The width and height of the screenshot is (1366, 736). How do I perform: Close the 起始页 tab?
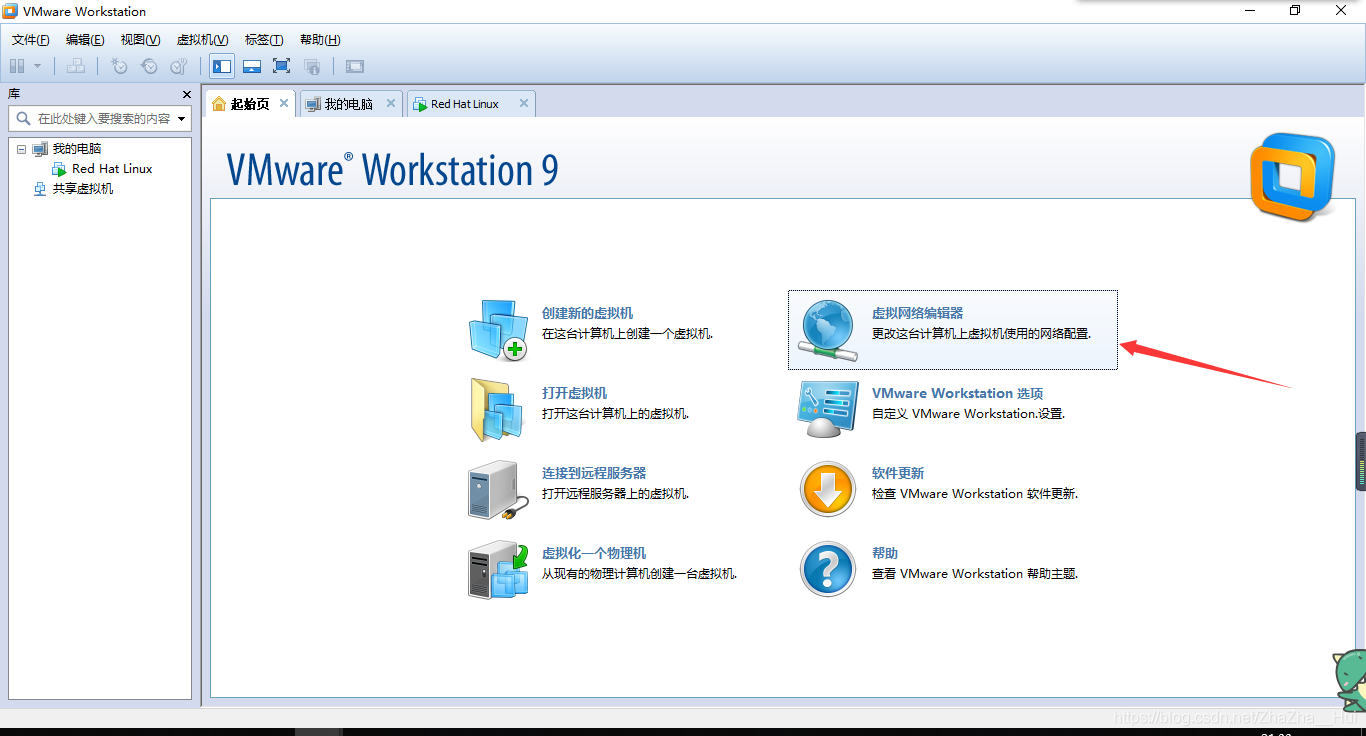[284, 103]
